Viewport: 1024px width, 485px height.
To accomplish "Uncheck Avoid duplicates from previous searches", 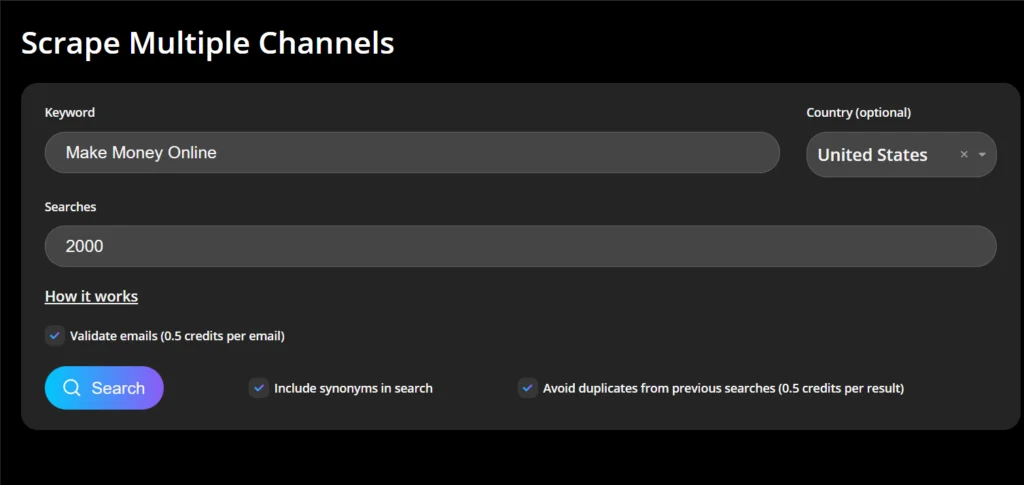I will [x=527, y=388].
